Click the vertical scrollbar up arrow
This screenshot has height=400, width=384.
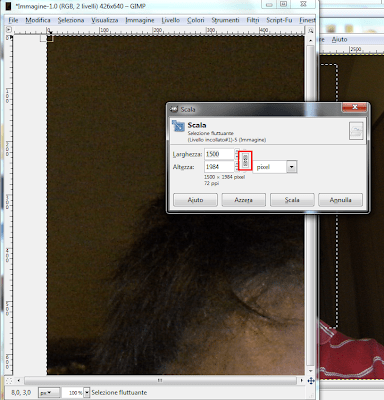click(310, 40)
